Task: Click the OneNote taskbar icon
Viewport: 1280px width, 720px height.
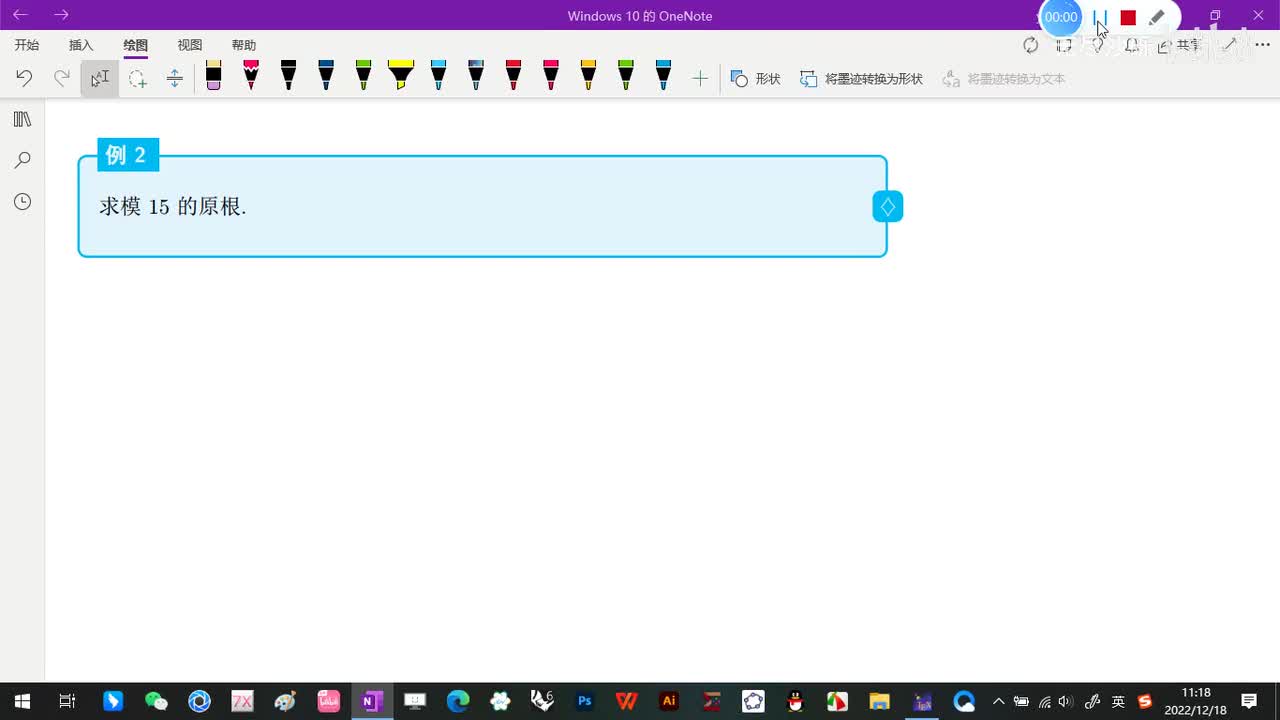Action: (x=372, y=701)
